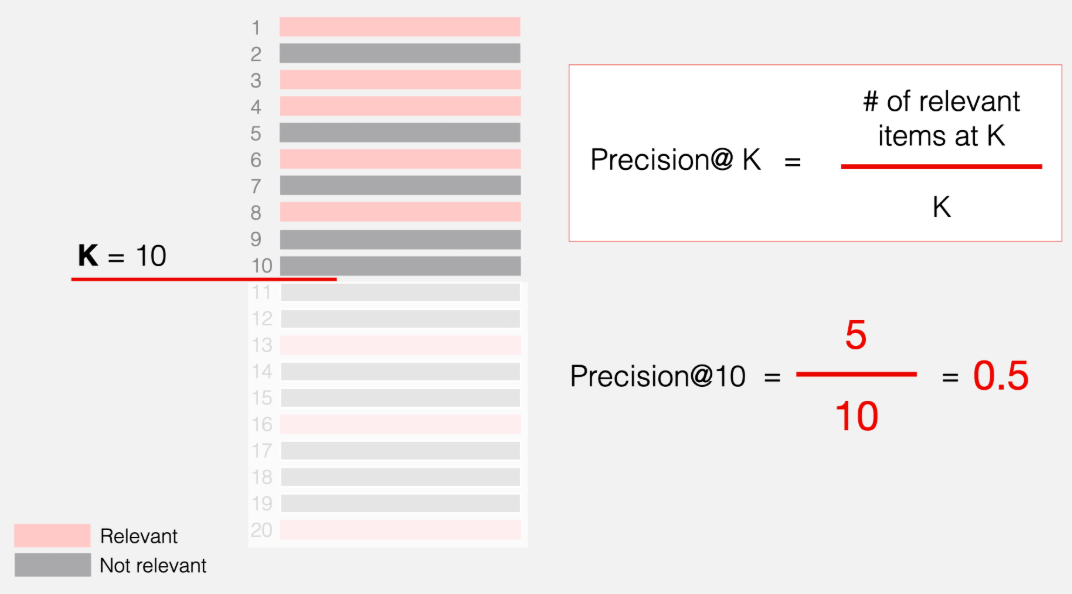
Task: Click the "Not relevant" legend text
Action: pyautogui.click(x=153, y=566)
